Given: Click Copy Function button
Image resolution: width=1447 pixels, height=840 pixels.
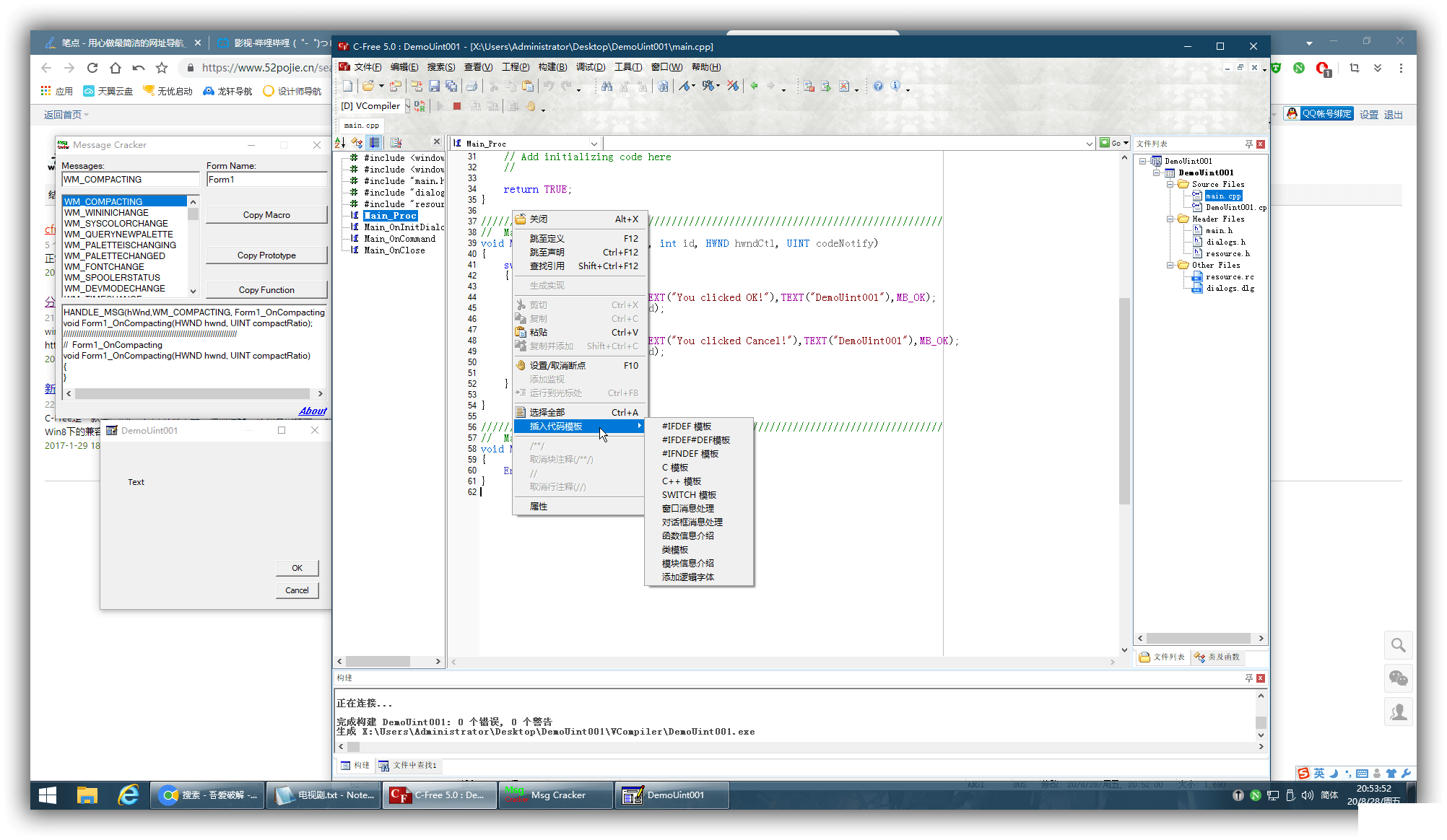Looking at the screenshot, I should tap(266, 290).
